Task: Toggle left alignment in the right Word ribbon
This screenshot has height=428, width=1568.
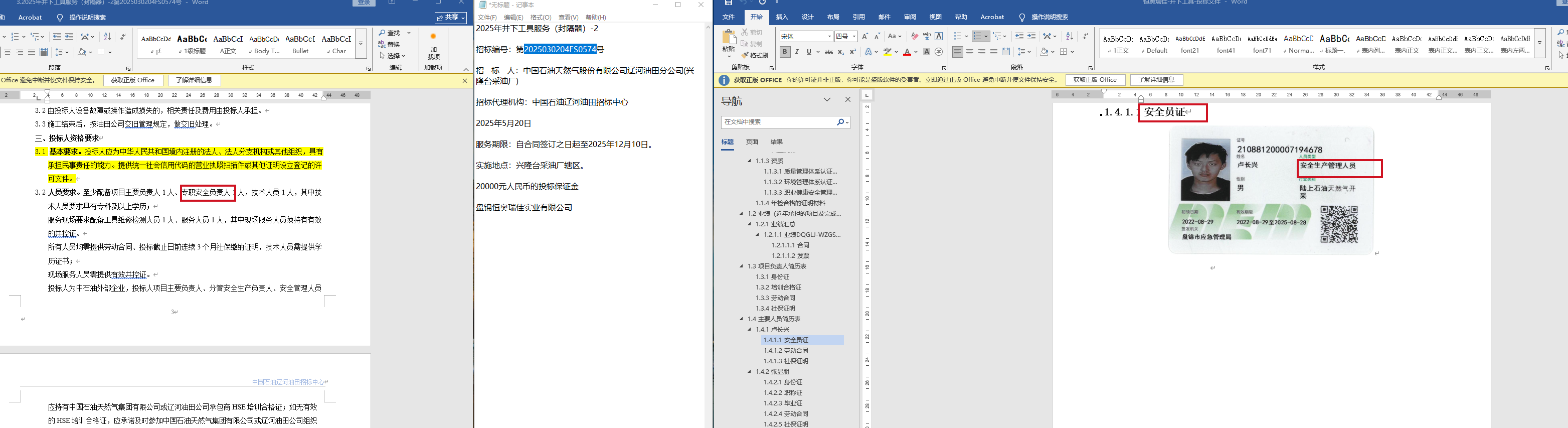Action: click(x=957, y=52)
